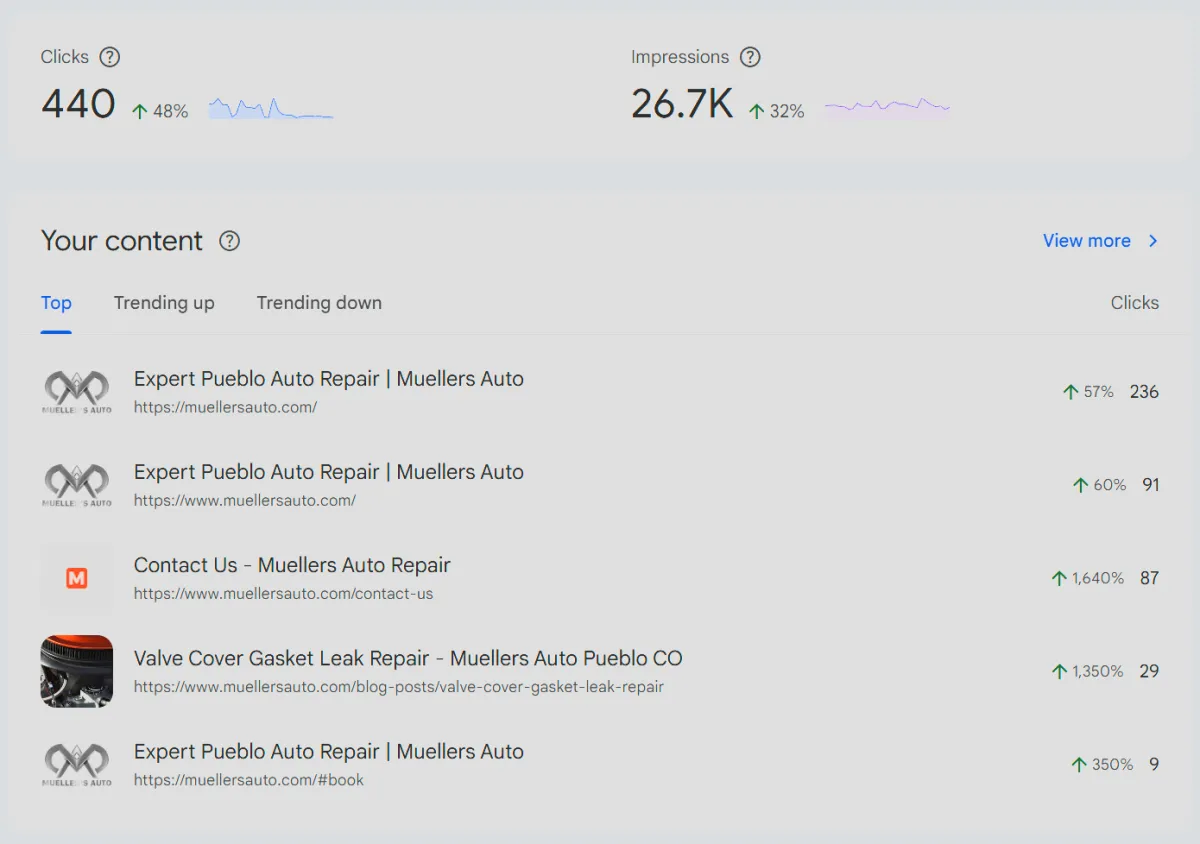Screen dimensions: 1200x844
Task: Click the Clicks metric label above 440
Action: (65, 57)
